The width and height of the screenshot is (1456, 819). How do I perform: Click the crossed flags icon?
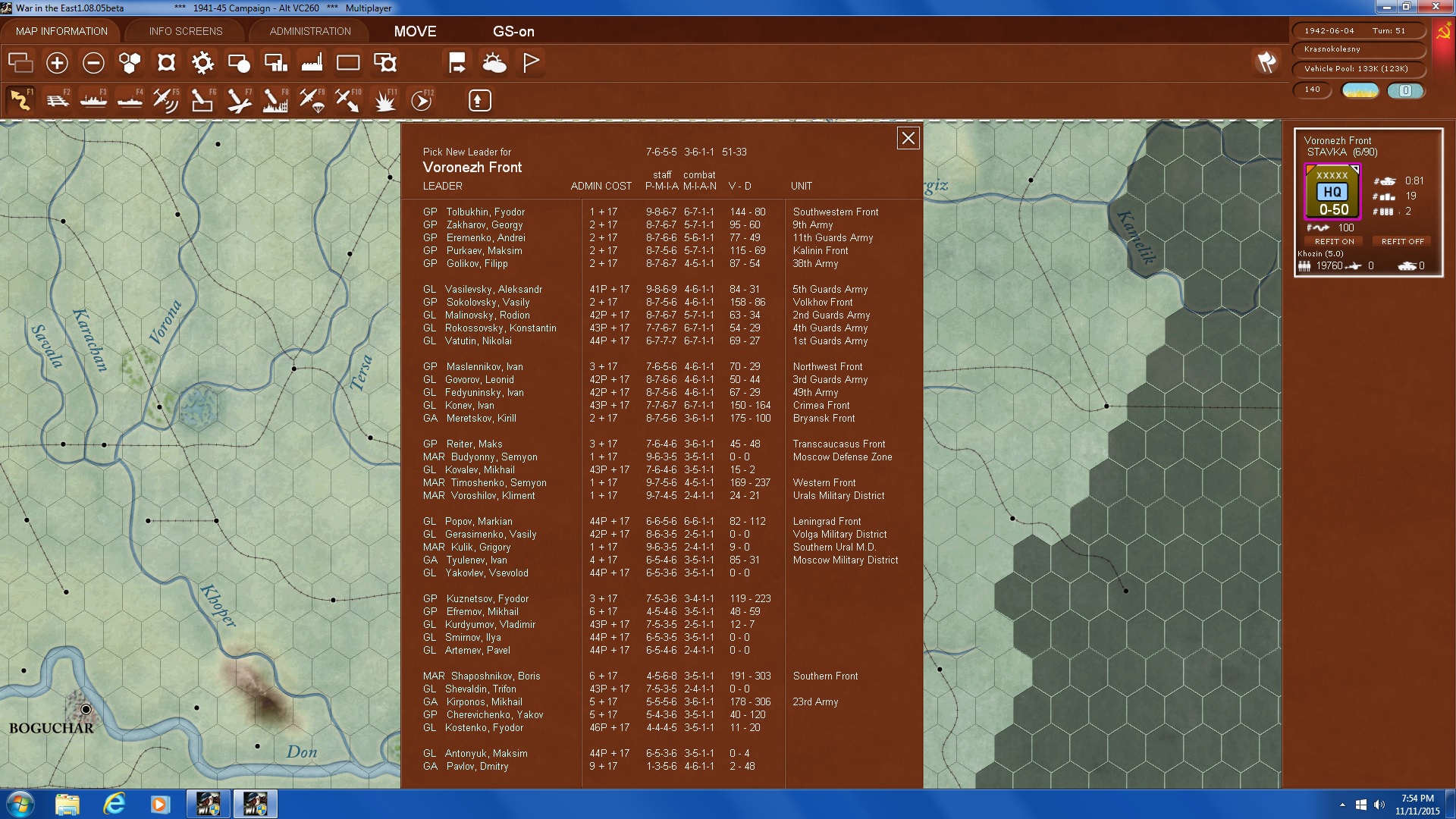(x=1266, y=62)
